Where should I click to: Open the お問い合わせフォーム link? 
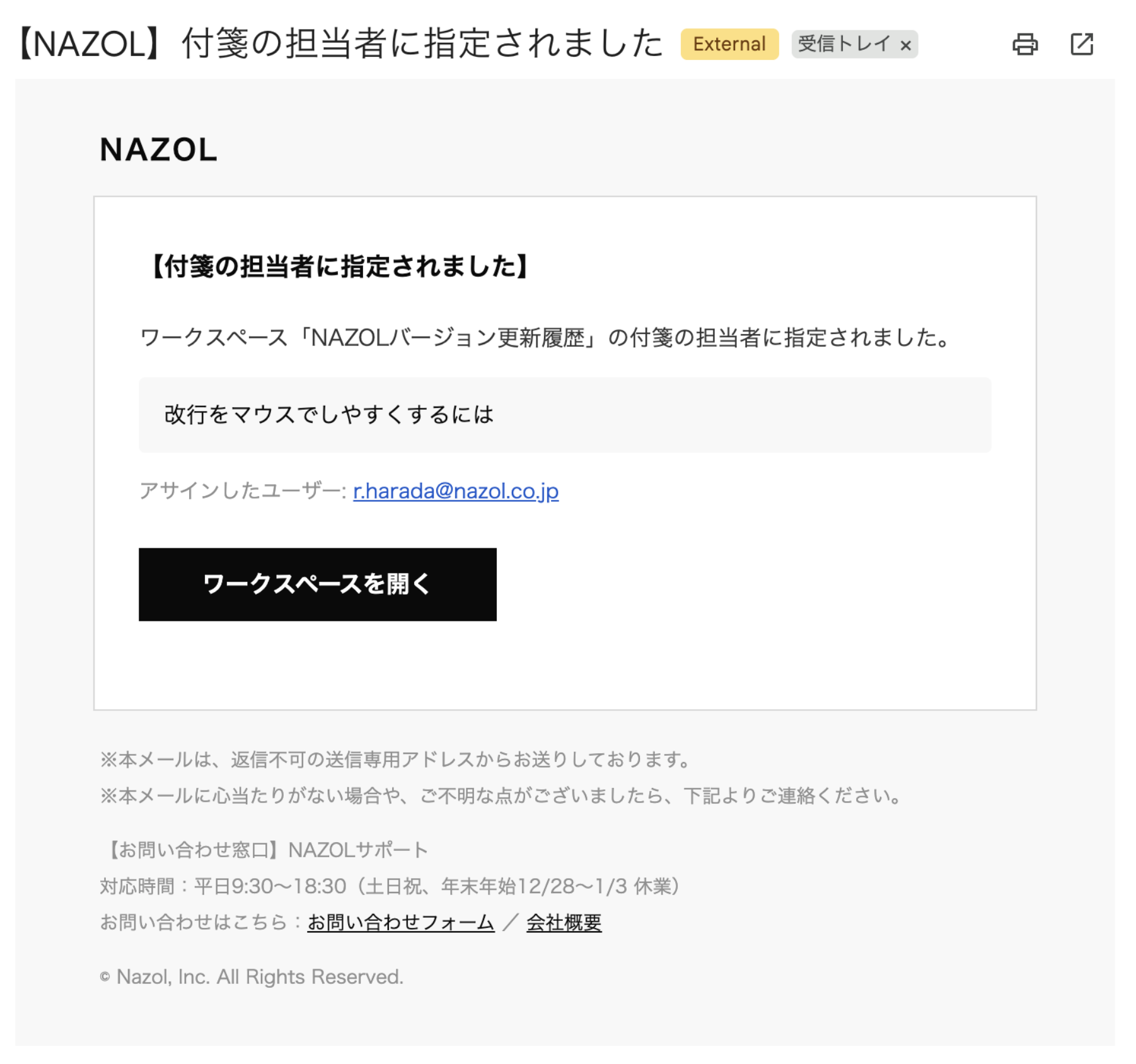tap(401, 923)
